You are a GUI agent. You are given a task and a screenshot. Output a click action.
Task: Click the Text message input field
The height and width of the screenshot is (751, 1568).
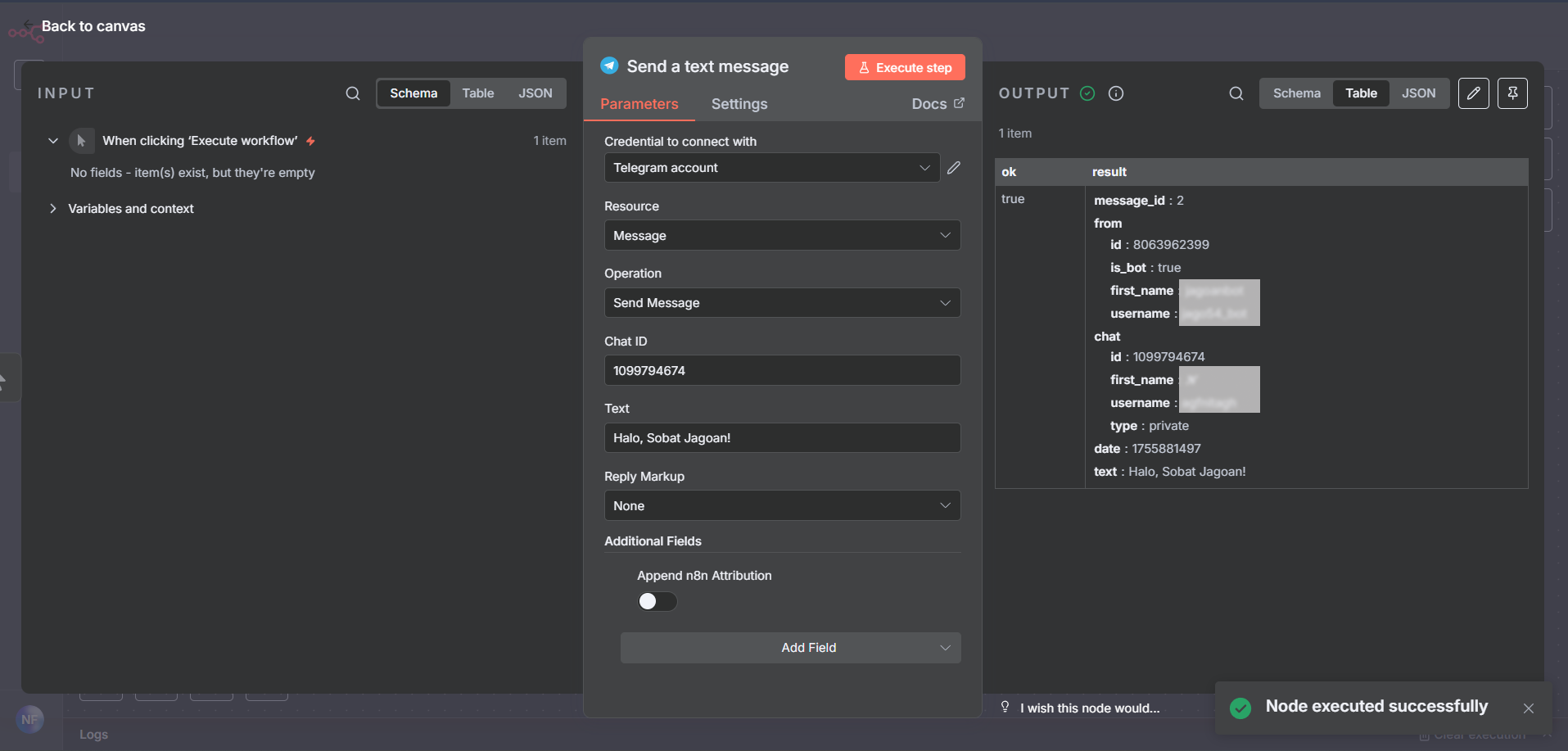click(782, 438)
